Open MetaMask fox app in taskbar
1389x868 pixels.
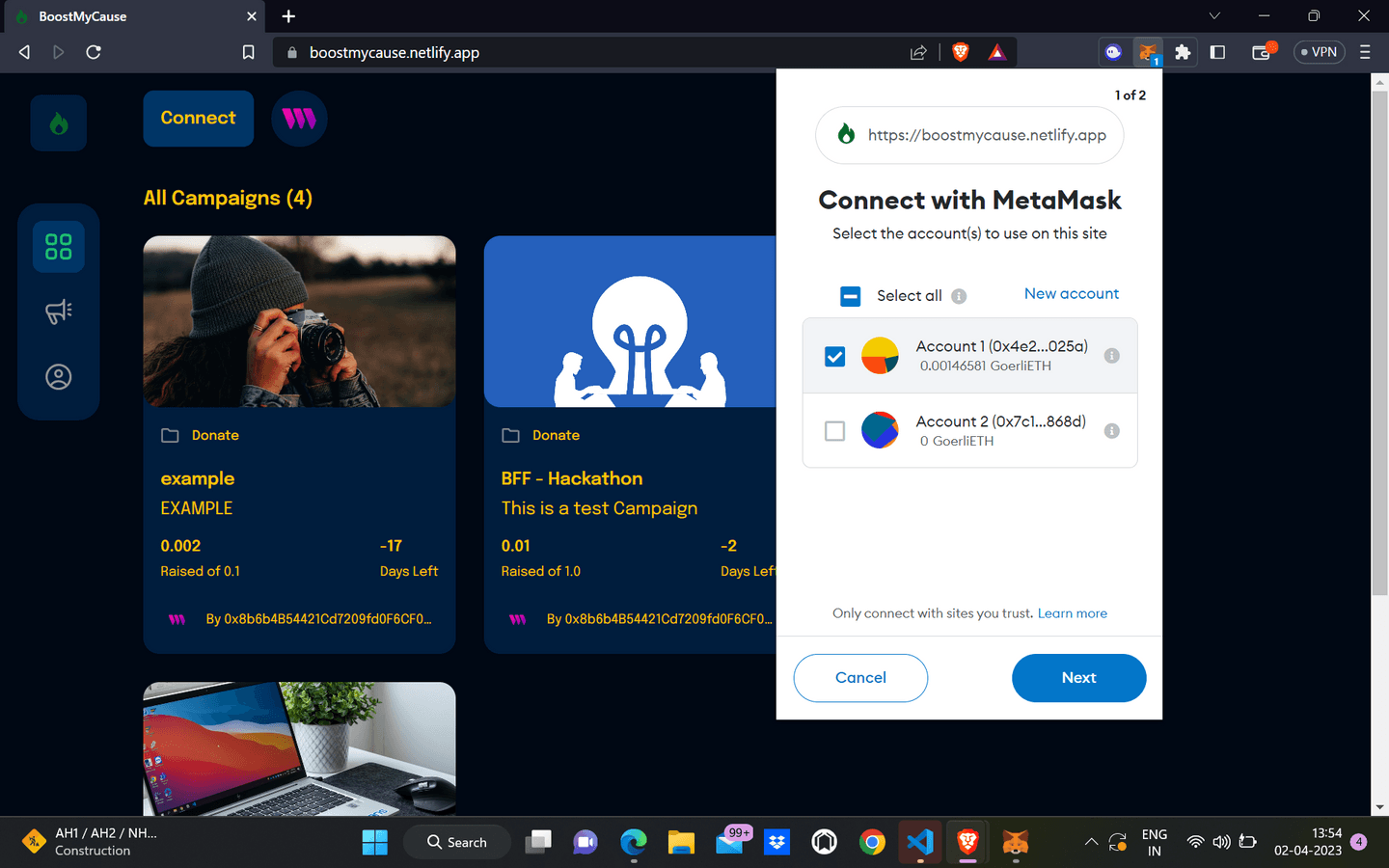coord(1016,842)
